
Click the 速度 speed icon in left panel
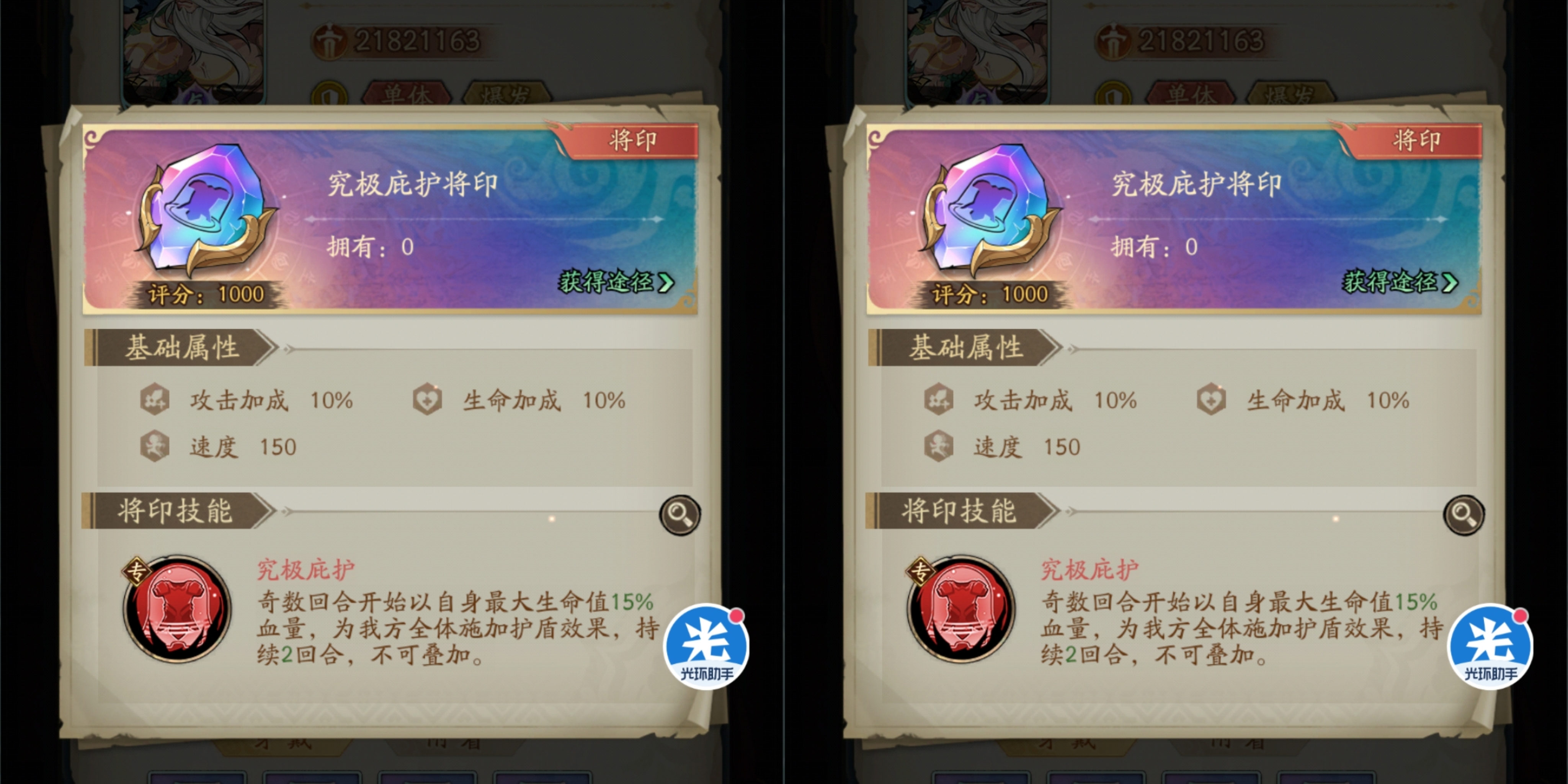click(x=155, y=446)
